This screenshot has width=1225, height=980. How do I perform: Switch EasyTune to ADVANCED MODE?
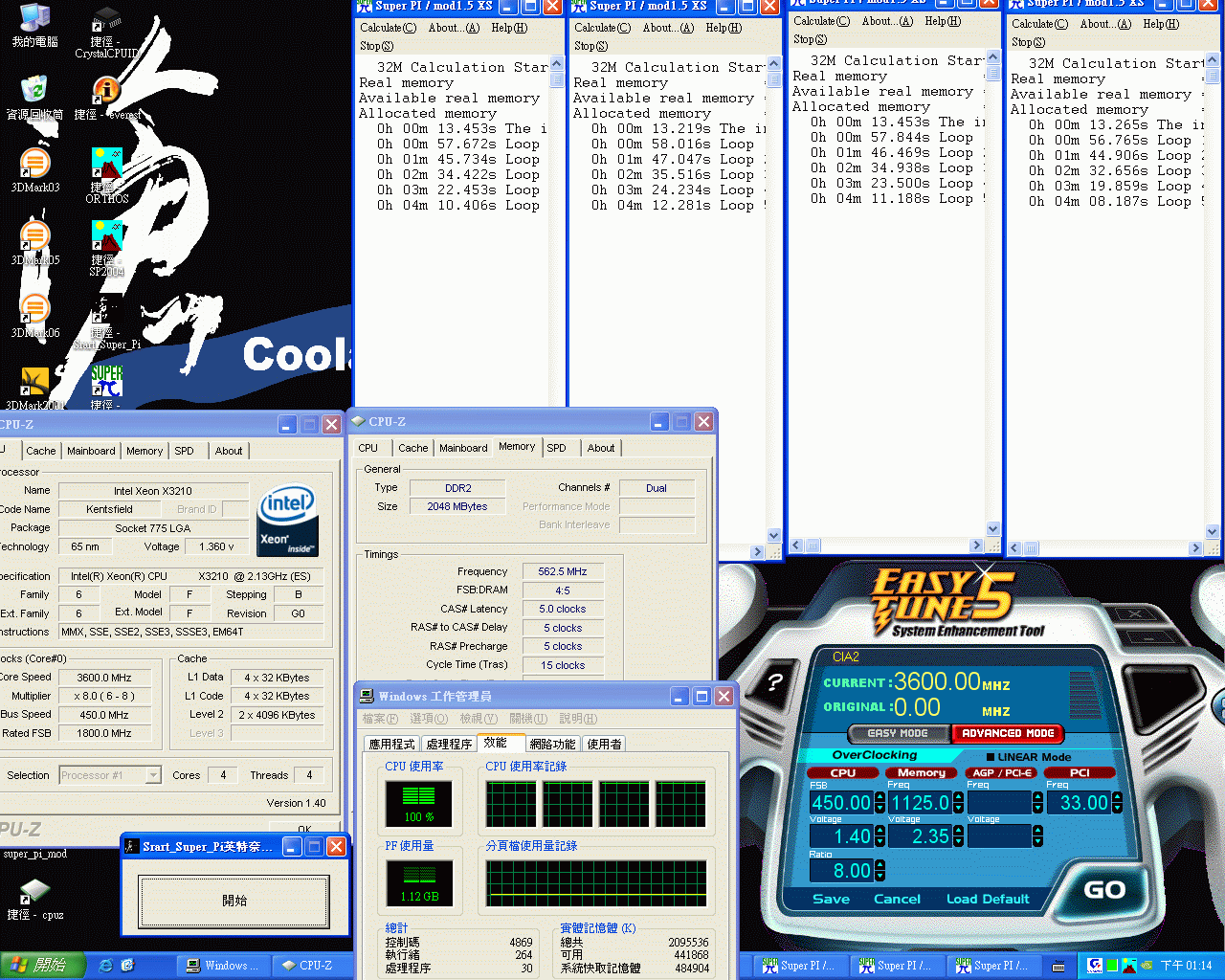[1008, 733]
